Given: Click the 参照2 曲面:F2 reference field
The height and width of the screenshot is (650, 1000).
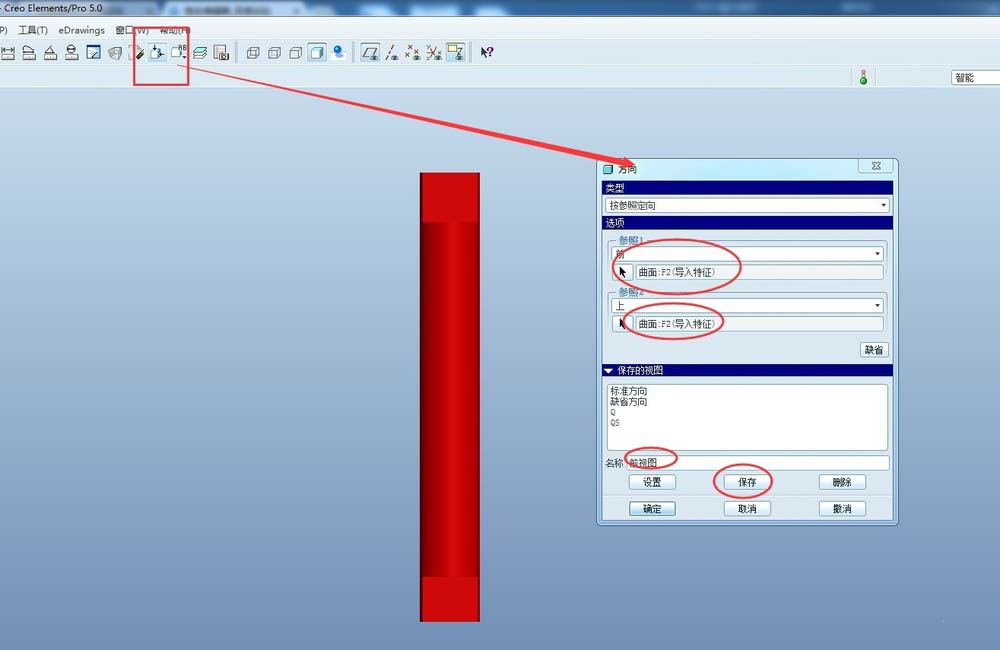Looking at the screenshot, I should pos(760,324).
